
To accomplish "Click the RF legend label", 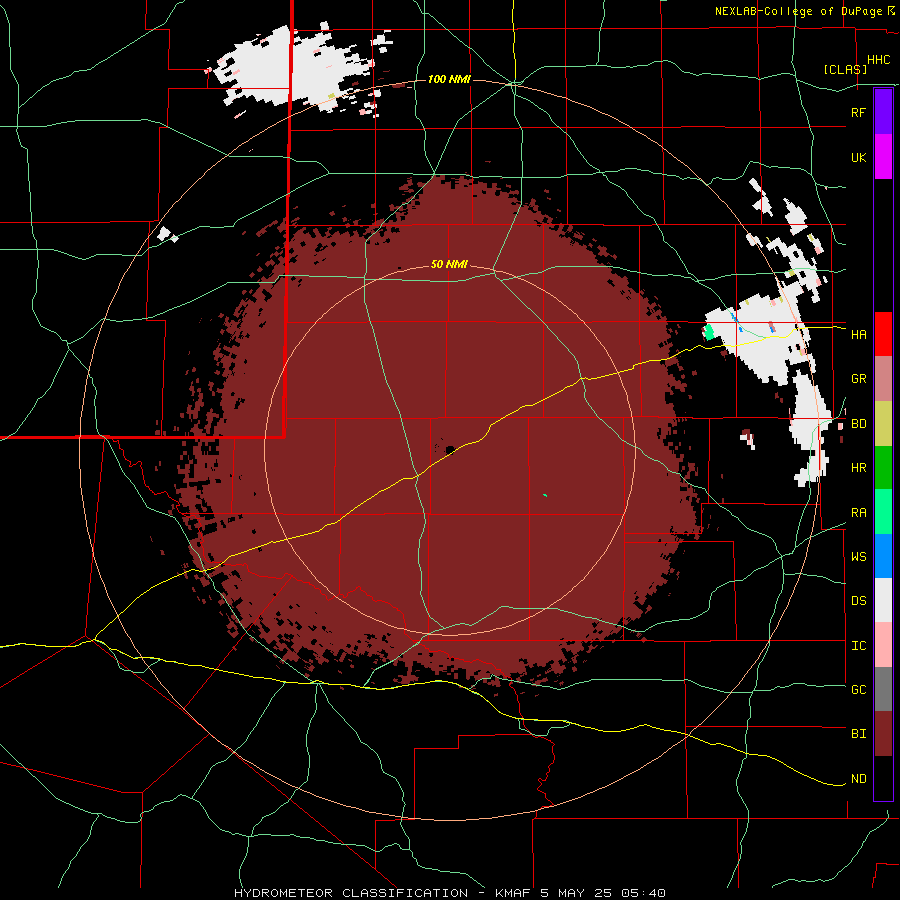I will 858,112.
